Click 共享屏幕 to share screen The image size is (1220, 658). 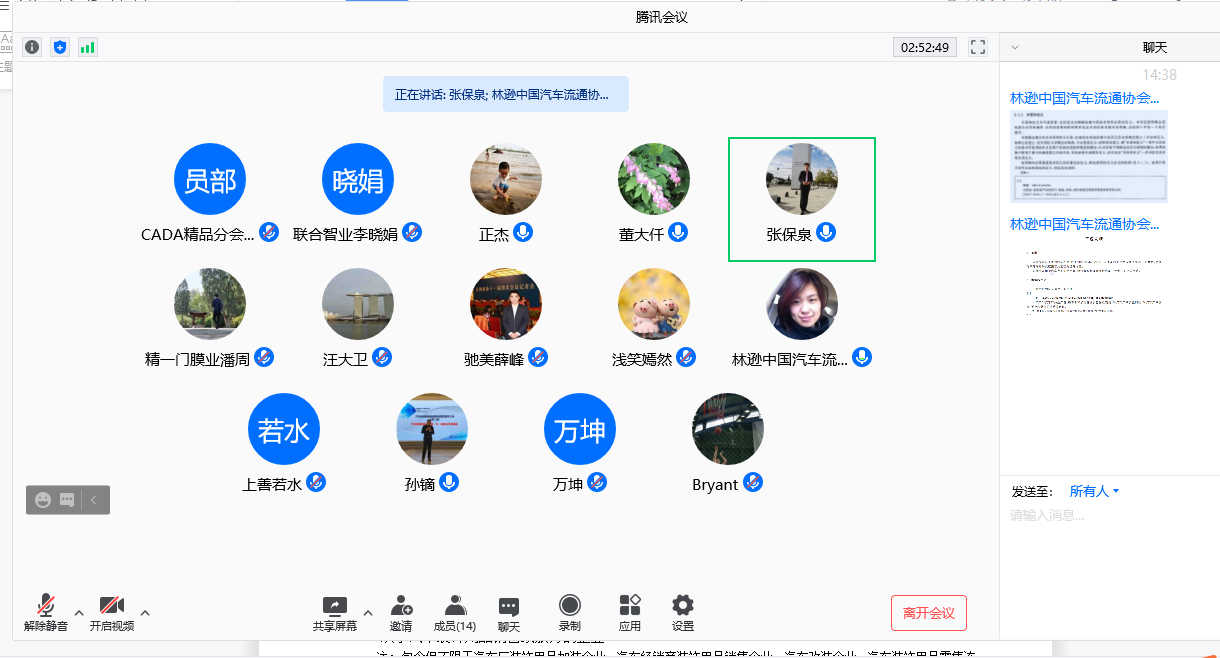coord(334,612)
